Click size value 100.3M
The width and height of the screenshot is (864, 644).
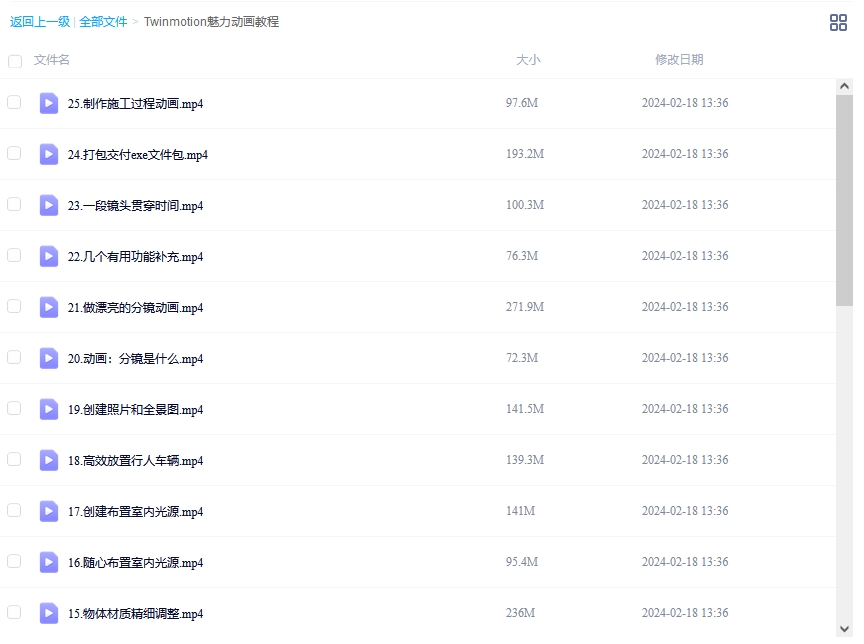pos(525,205)
